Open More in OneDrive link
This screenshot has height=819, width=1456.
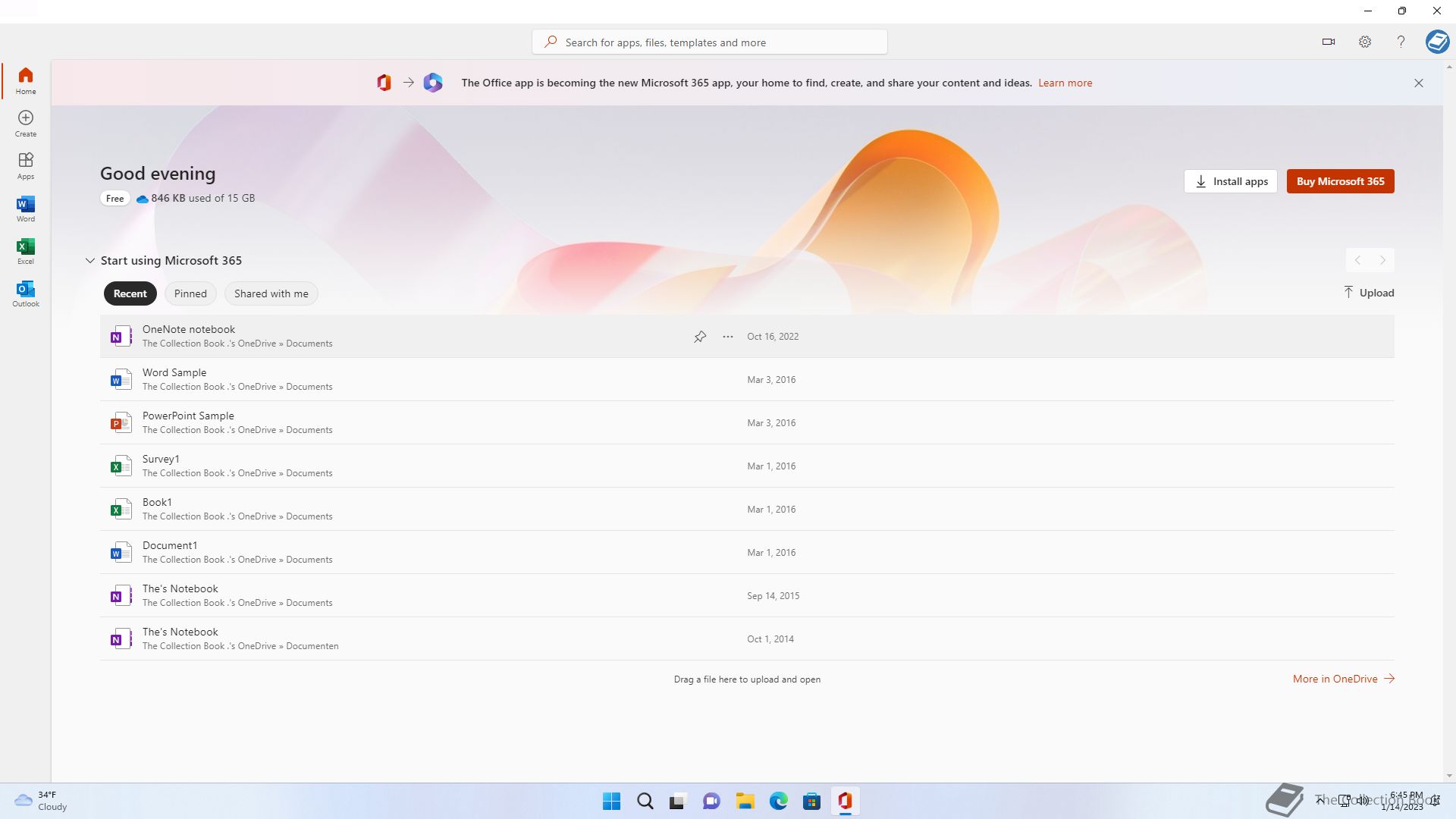click(1343, 679)
